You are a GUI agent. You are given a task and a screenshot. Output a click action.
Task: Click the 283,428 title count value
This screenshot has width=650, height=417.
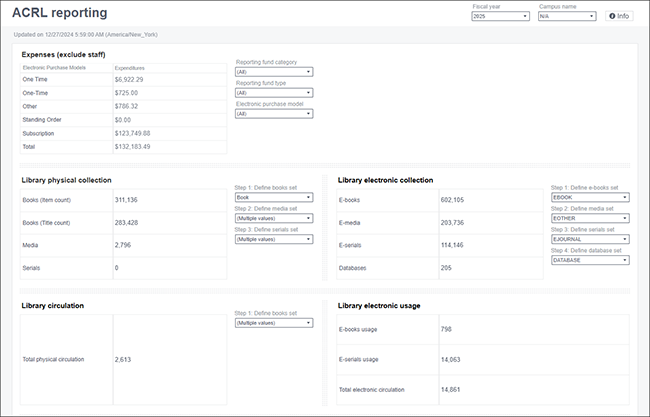click(x=126, y=223)
